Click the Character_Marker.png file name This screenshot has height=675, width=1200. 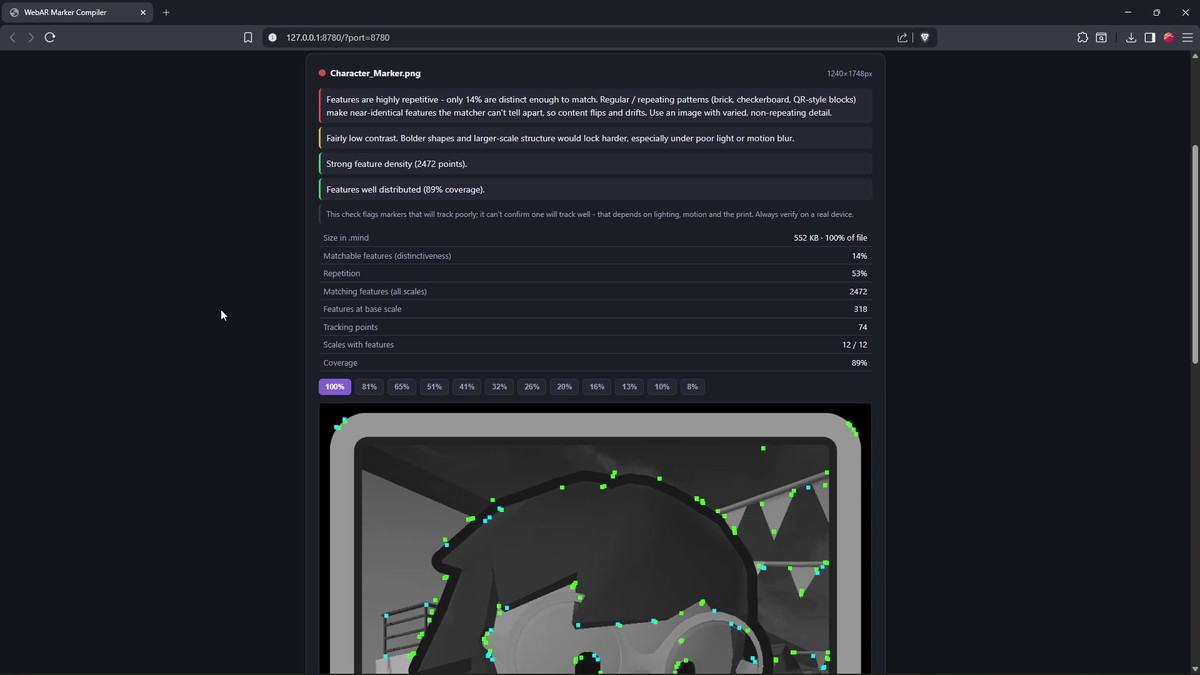[375, 73]
